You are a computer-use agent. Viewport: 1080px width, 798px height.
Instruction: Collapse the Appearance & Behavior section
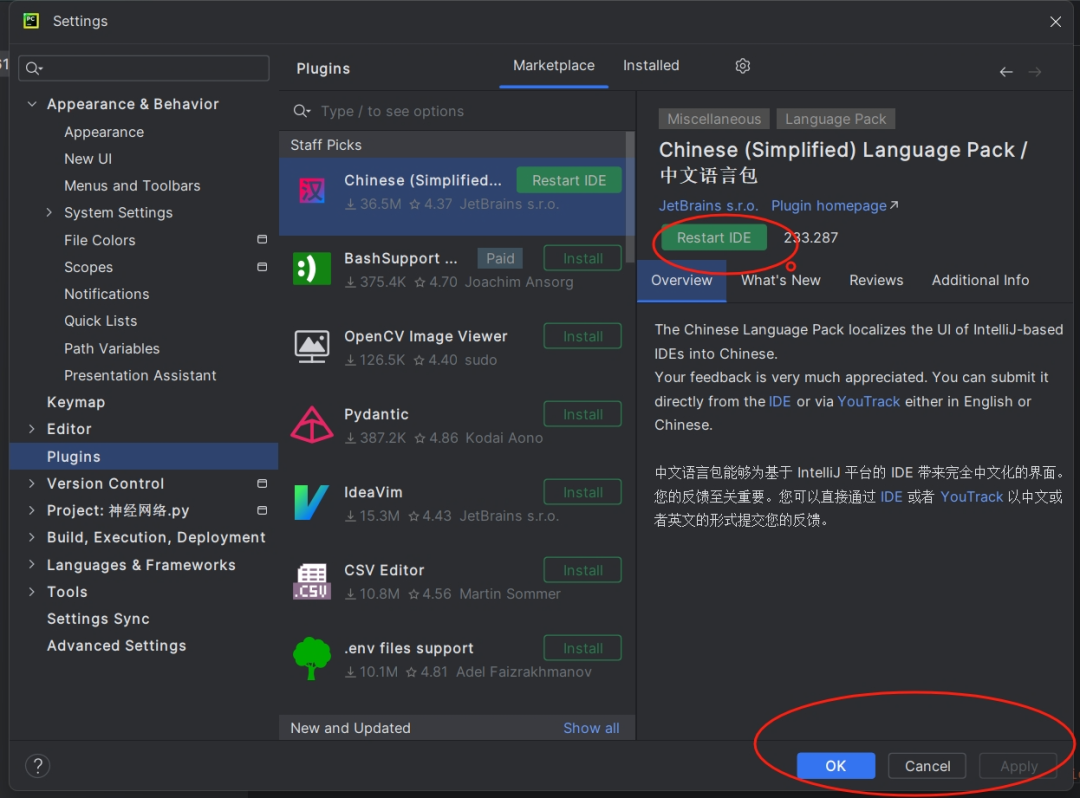click(x=32, y=104)
